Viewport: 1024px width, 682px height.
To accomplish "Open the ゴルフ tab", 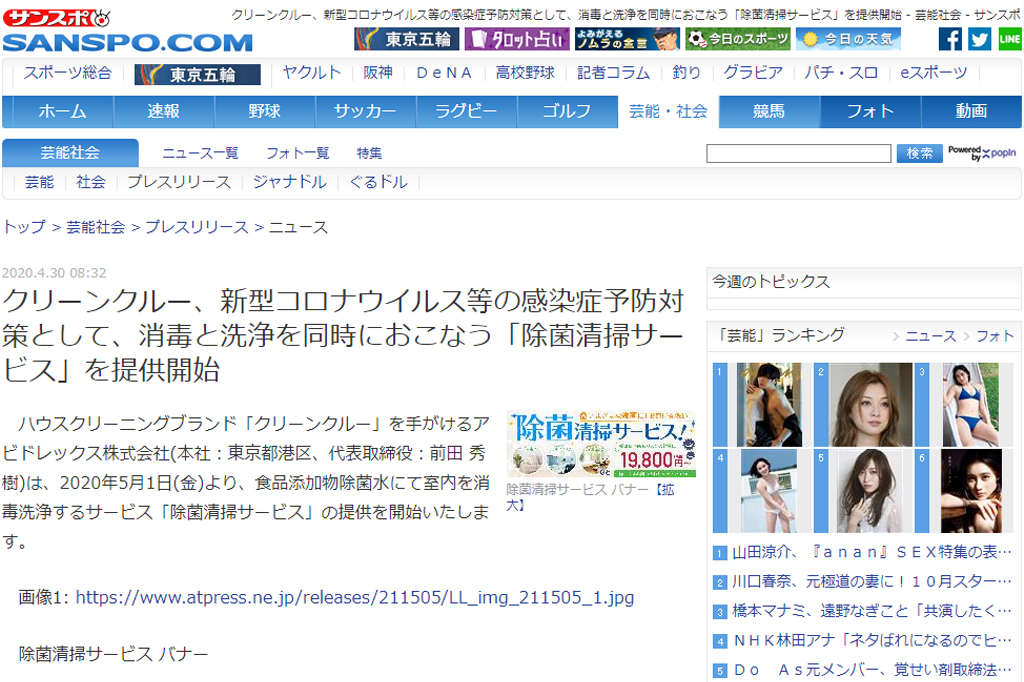I will (567, 112).
